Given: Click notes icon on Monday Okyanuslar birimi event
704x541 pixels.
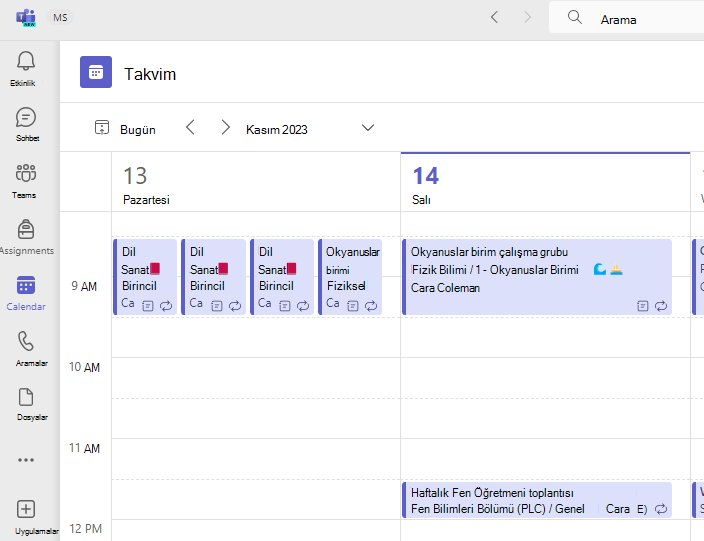Looking at the screenshot, I should [353, 306].
